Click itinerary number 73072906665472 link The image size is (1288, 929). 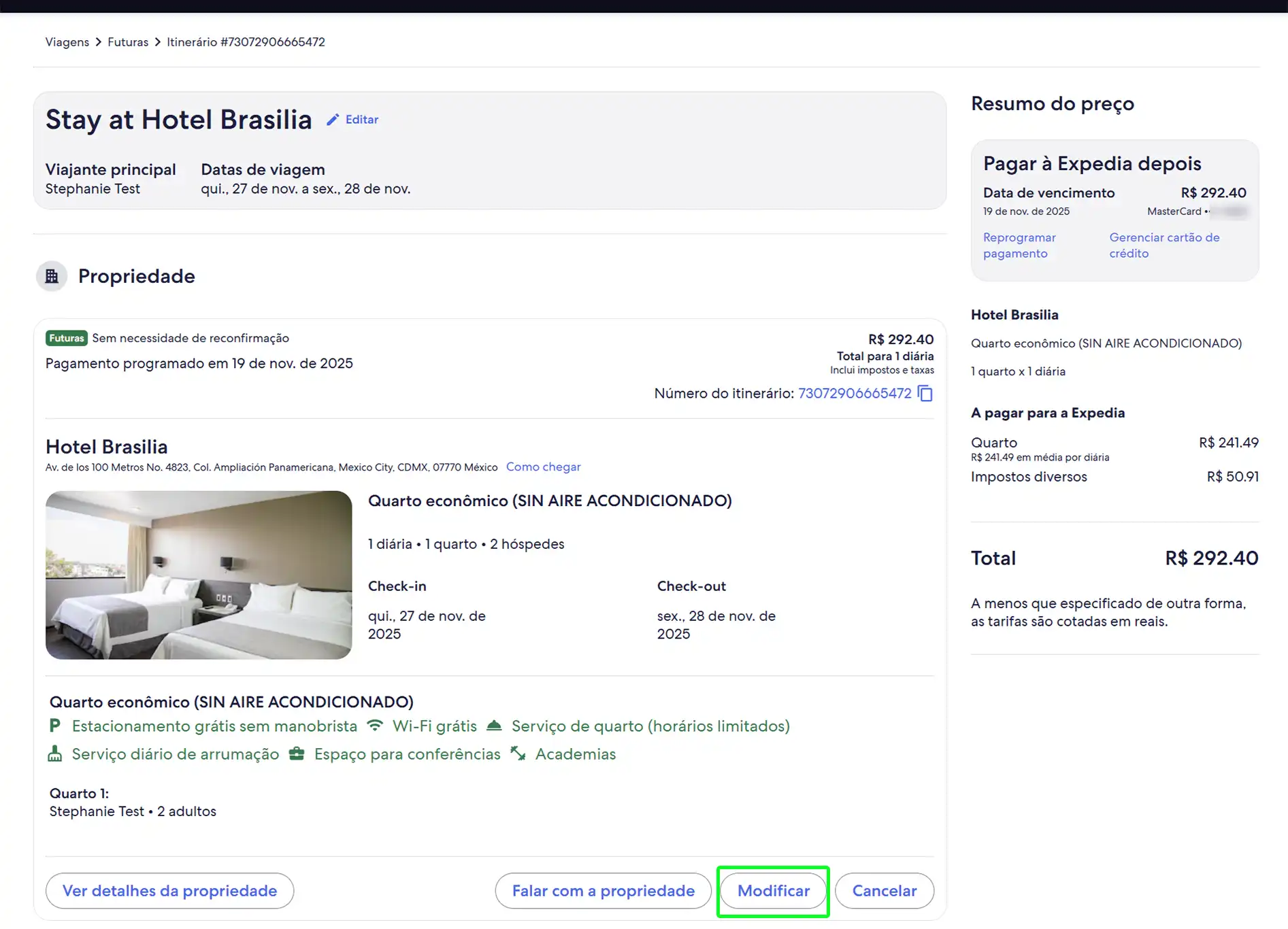[x=855, y=393]
